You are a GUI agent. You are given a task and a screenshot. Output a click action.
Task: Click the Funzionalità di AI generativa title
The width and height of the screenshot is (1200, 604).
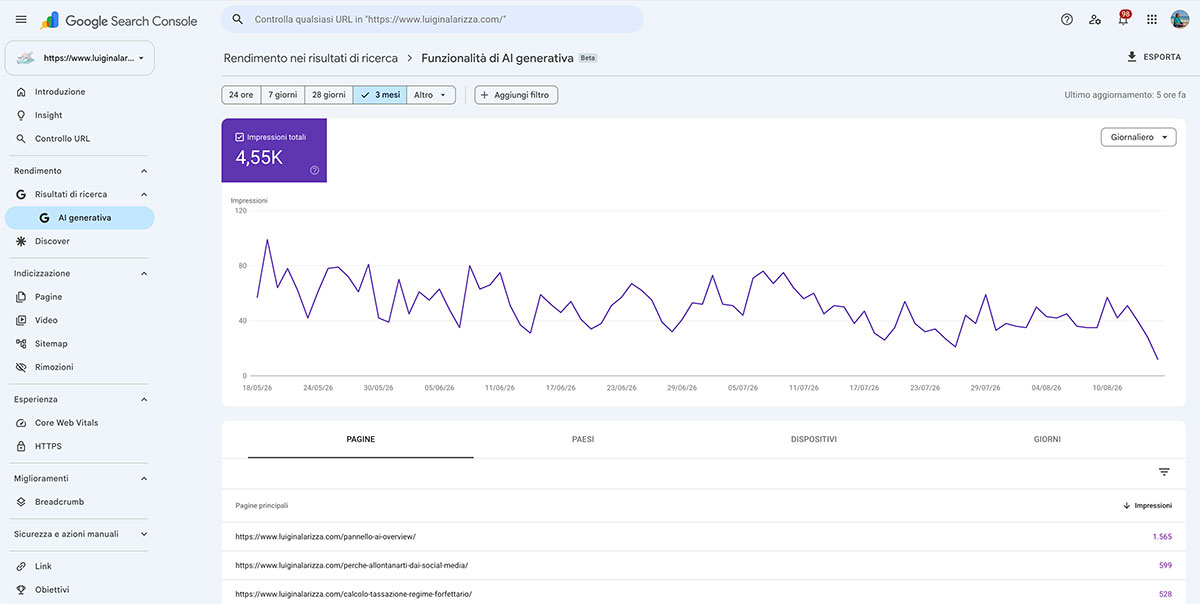click(497, 58)
